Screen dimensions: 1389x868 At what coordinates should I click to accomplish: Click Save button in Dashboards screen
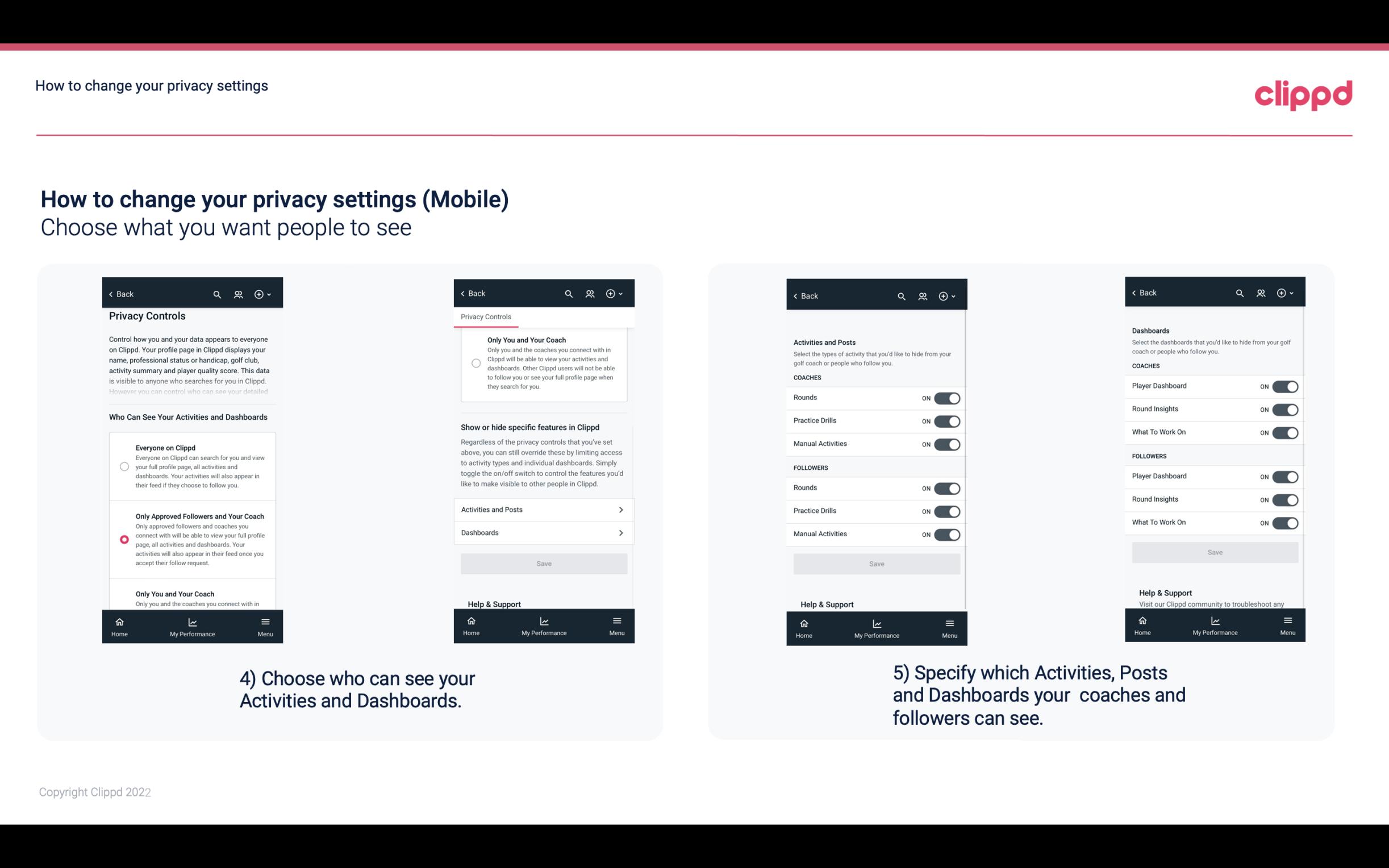tap(1214, 552)
